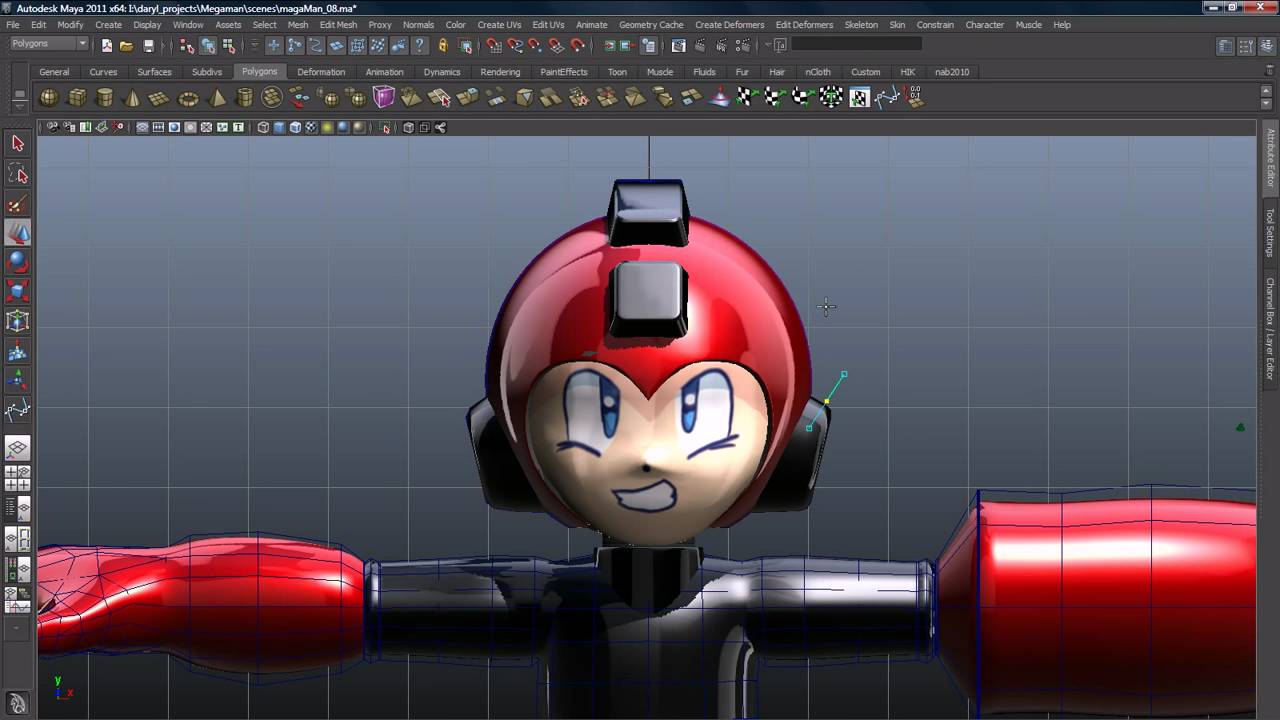This screenshot has width=1280, height=720.
Task: Switch to the Rendering shelf tab
Action: [x=500, y=72]
